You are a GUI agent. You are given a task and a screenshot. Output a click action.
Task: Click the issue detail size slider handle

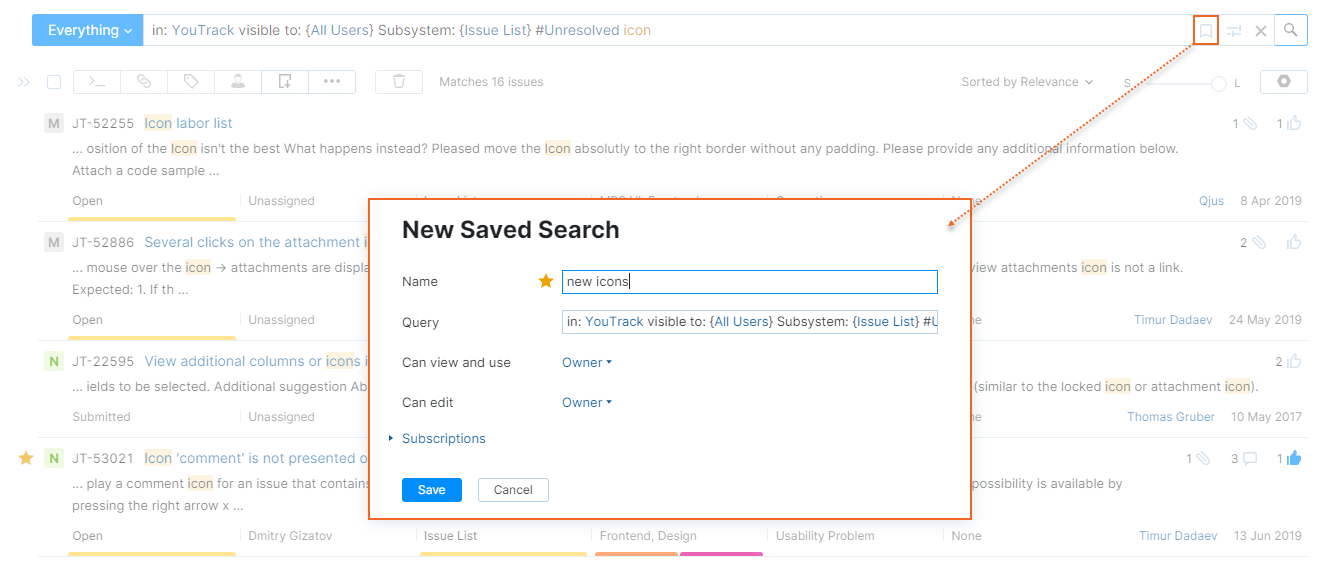tap(1218, 84)
